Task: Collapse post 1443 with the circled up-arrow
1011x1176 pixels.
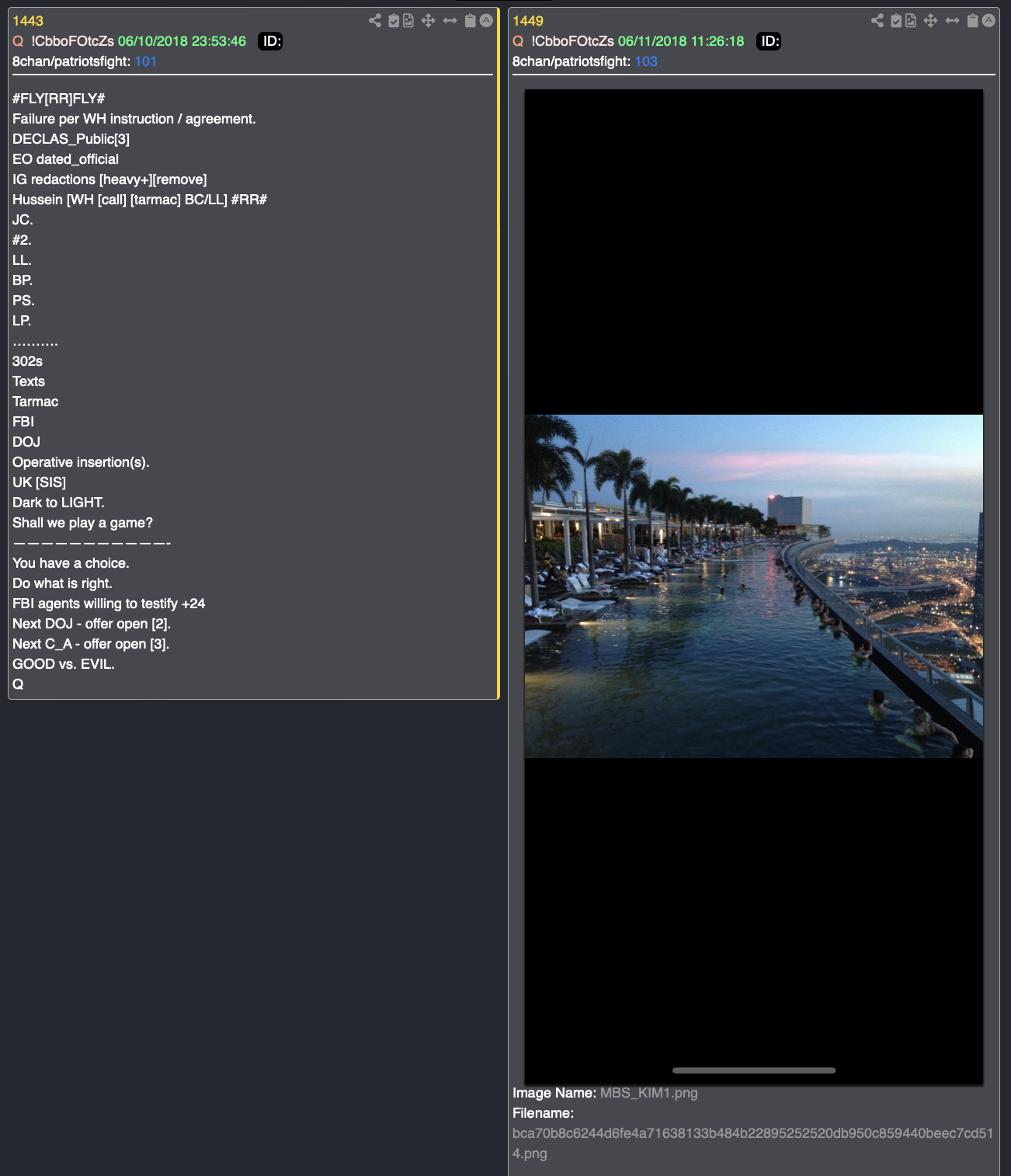Action: click(x=486, y=21)
